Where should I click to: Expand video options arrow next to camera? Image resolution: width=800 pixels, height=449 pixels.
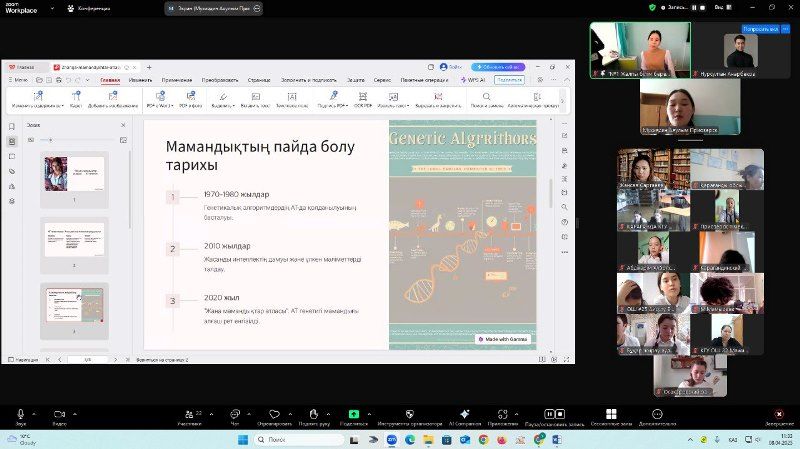(x=74, y=412)
